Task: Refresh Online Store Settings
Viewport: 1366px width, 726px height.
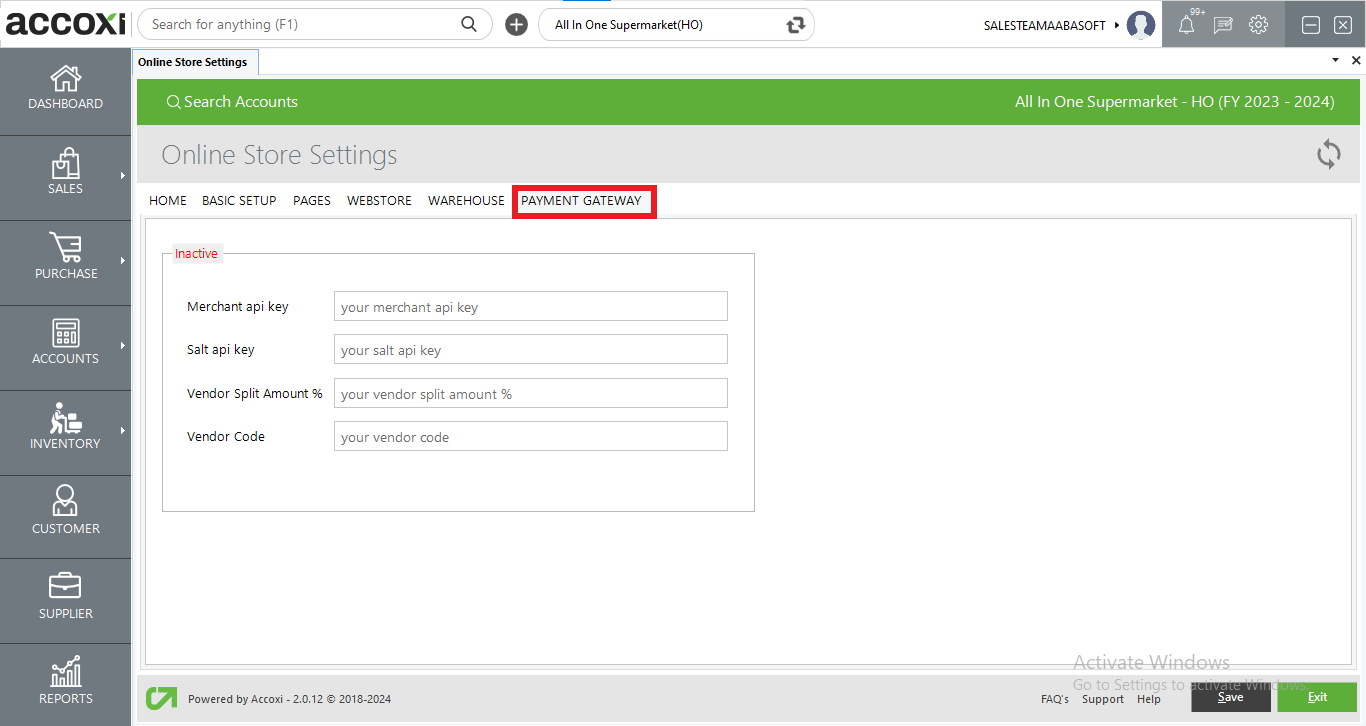Action: [1328, 154]
